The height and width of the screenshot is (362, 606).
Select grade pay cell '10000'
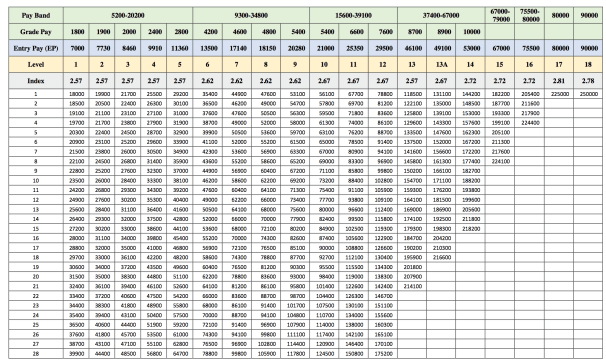pyautogui.click(x=470, y=32)
